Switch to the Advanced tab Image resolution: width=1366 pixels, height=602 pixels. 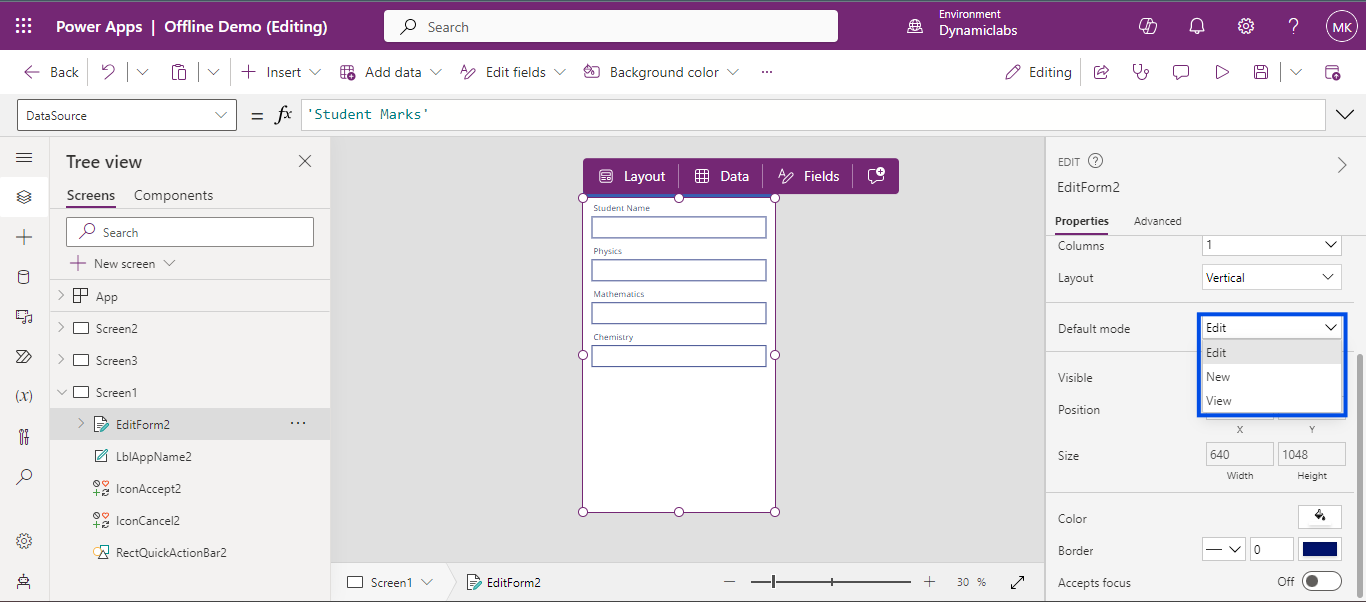[x=1157, y=221]
